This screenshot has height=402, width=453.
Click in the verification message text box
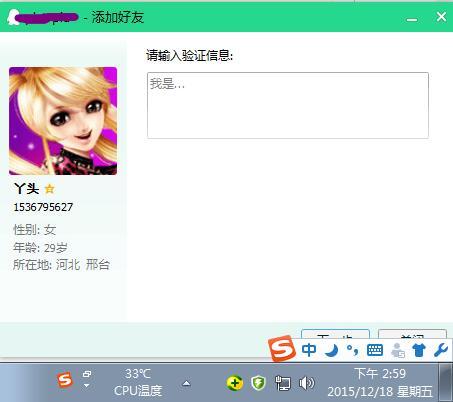[x=288, y=105]
